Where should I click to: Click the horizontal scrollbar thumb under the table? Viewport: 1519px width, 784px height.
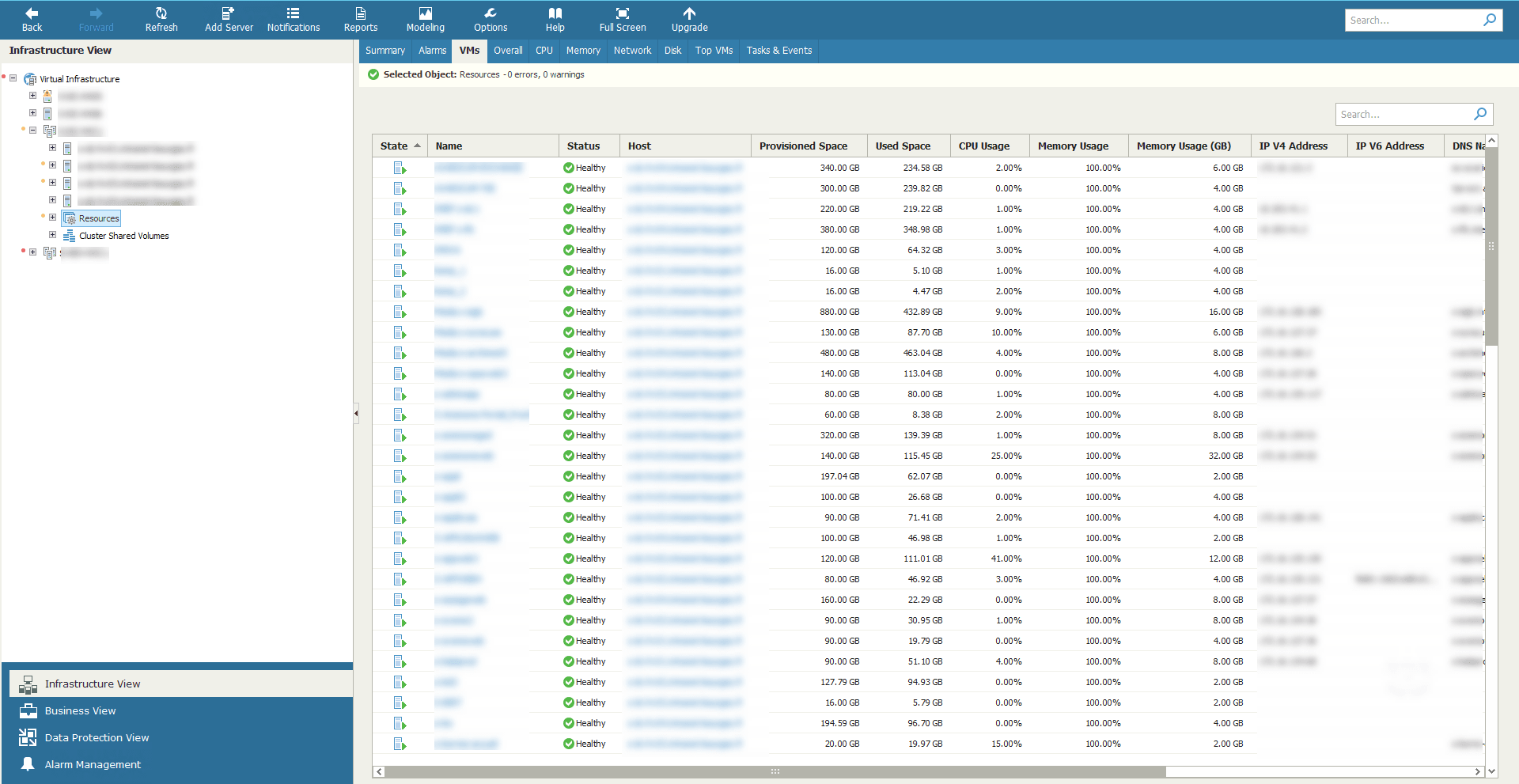[x=775, y=771]
